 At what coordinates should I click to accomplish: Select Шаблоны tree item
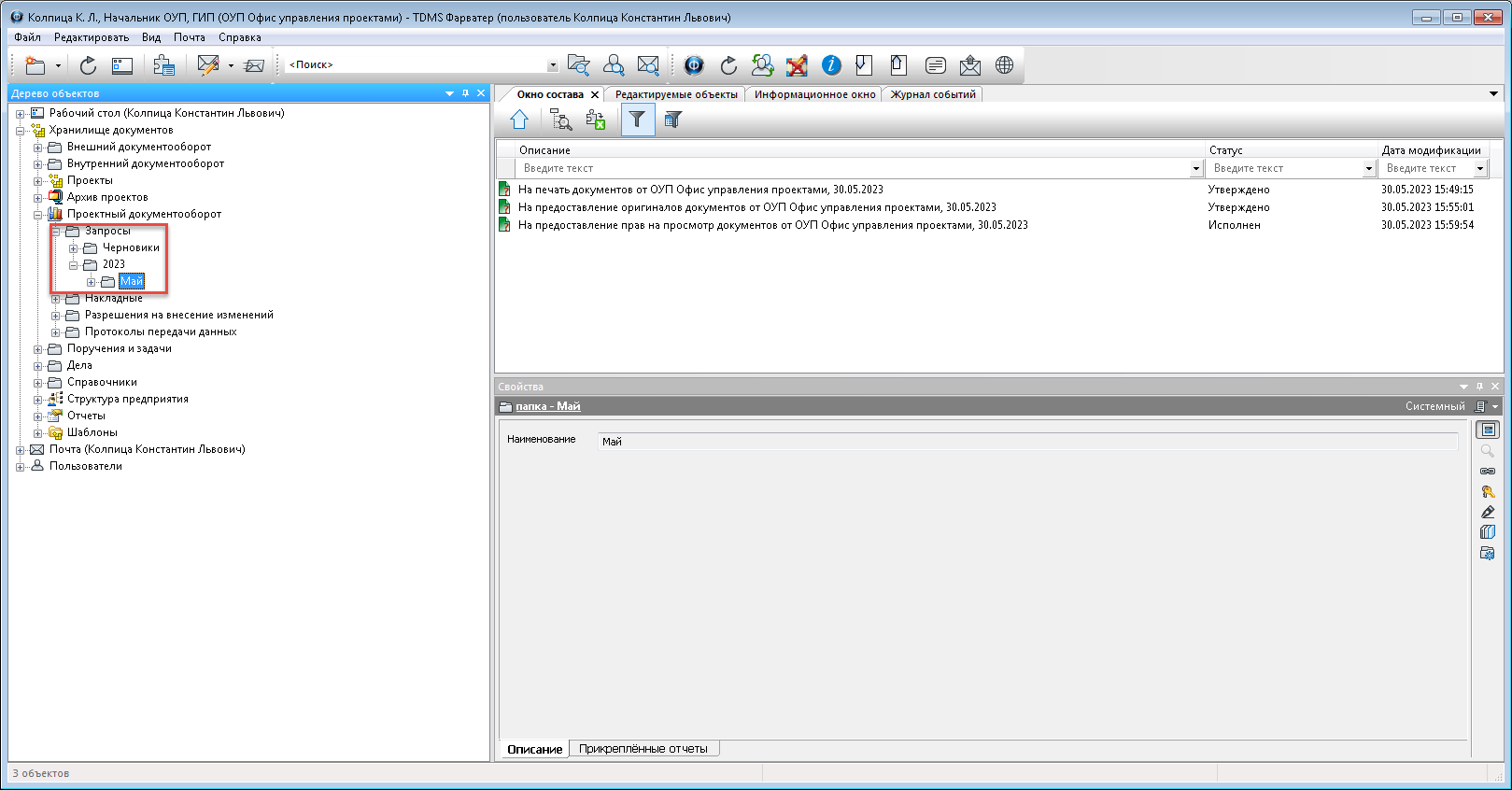click(x=92, y=432)
